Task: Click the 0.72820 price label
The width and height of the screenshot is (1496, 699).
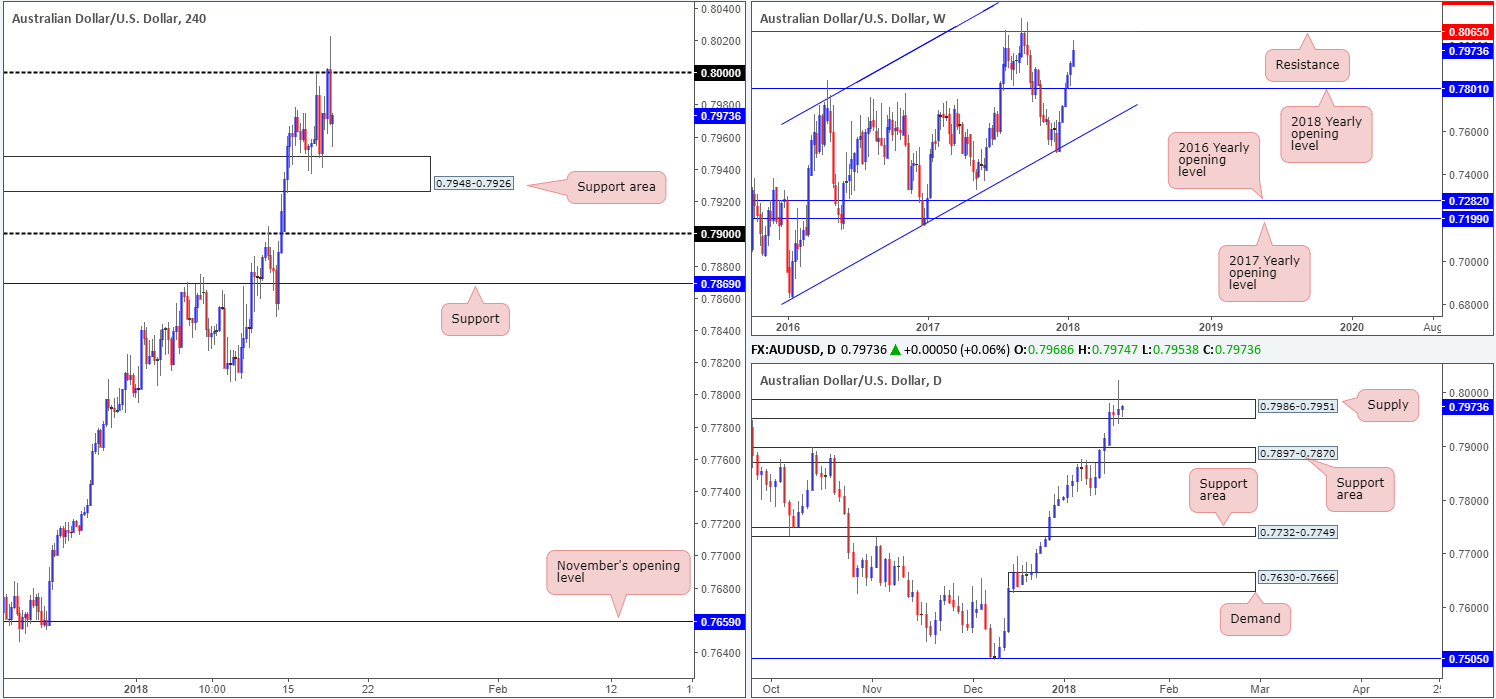Action: click(x=1469, y=201)
